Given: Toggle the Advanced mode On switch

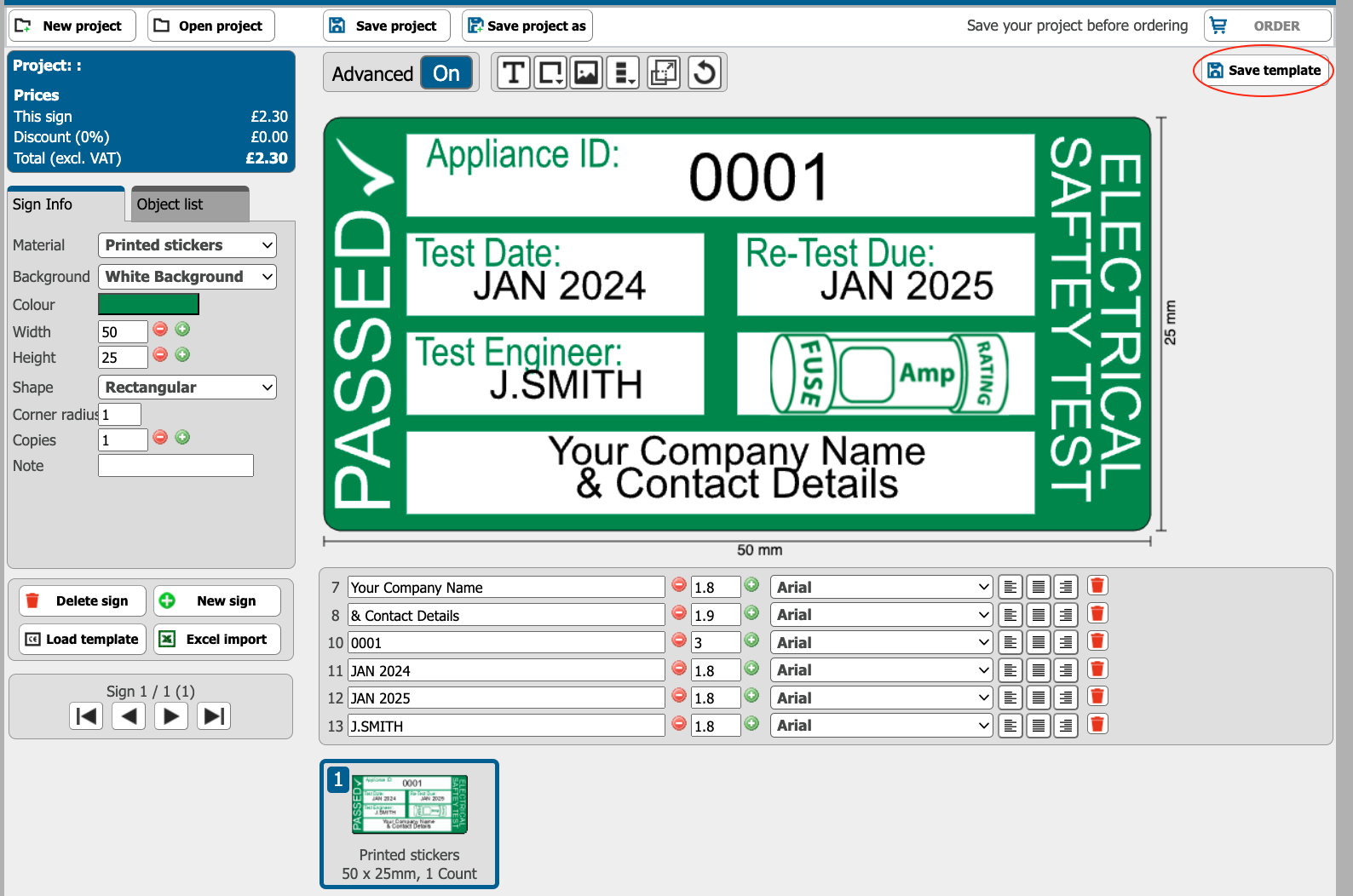Looking at the screenshot, I should click(446, 74).
